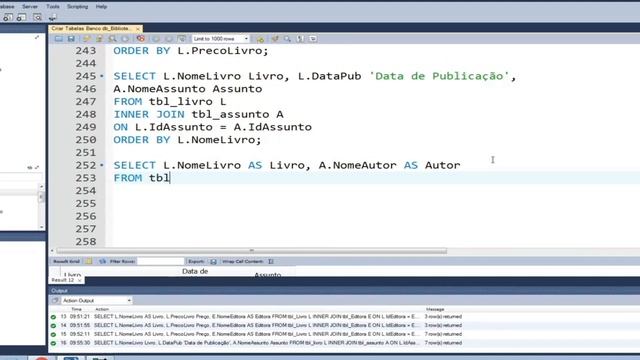Focus the Filter Rows input field
The width and height of the screenshot is (640, 360).
(x=161, y=261)
